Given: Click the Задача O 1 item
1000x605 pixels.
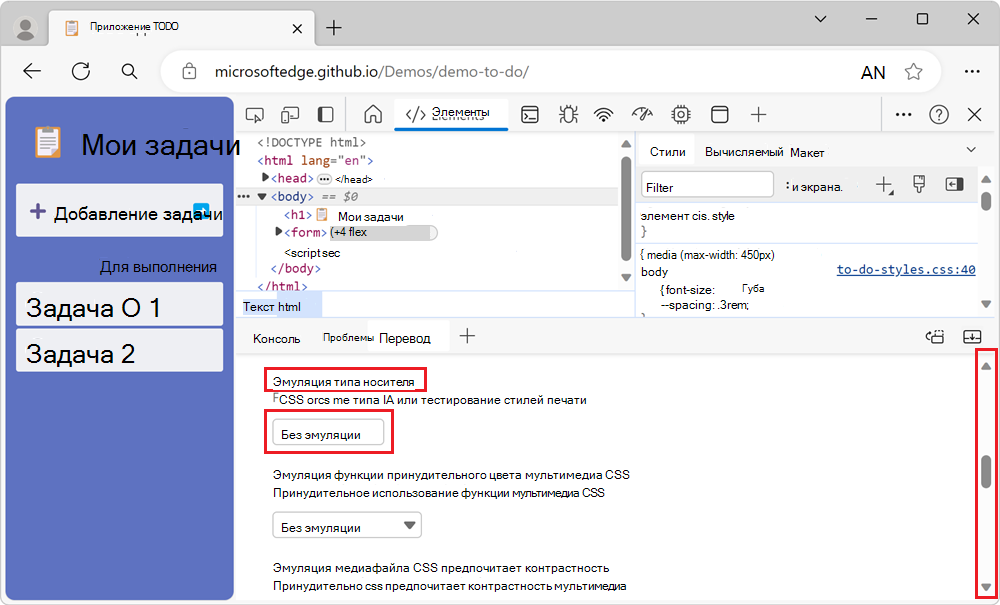Looking at the screenshot, I should click(120, 305).
